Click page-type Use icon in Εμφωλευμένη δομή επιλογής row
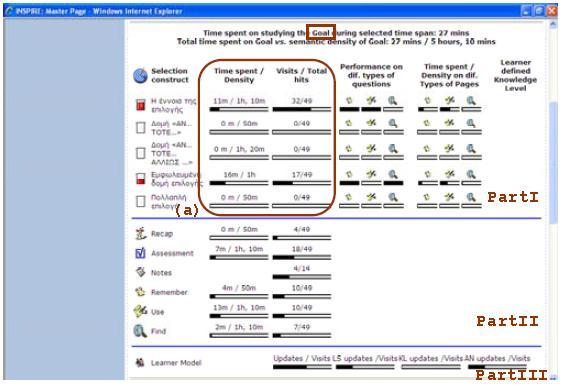Viewport: 562px width, 386px height. [449, 175]
